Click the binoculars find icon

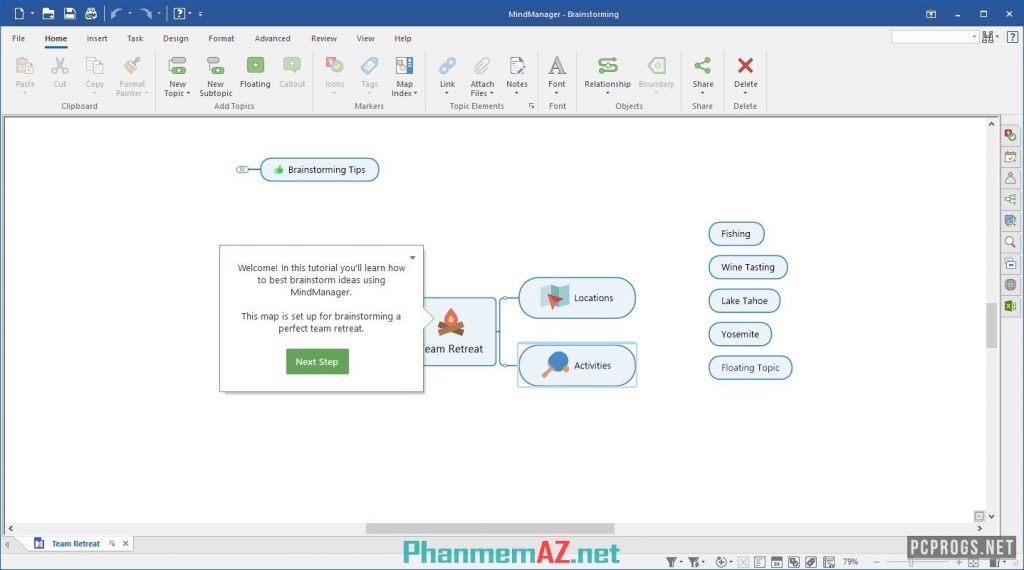[x=988, y=37]
